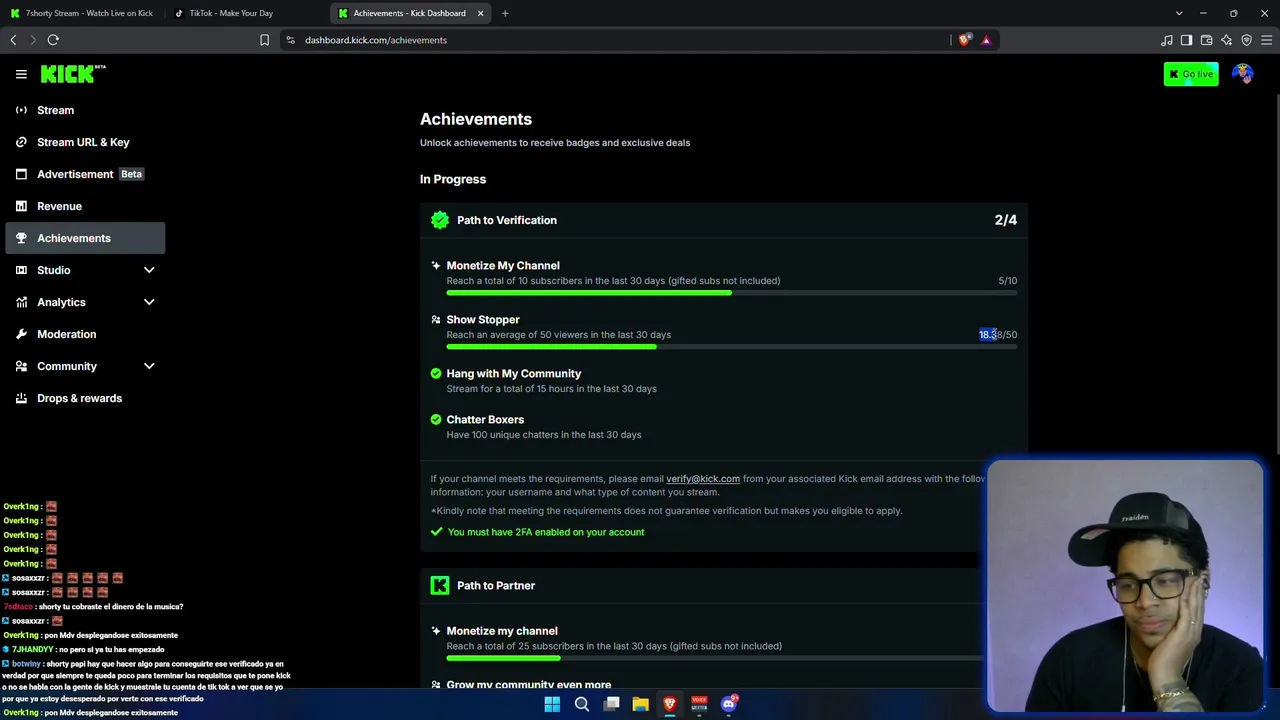The image size is (1280, 720).
Task: Open a new browser tab
Action: pos(505,13)
